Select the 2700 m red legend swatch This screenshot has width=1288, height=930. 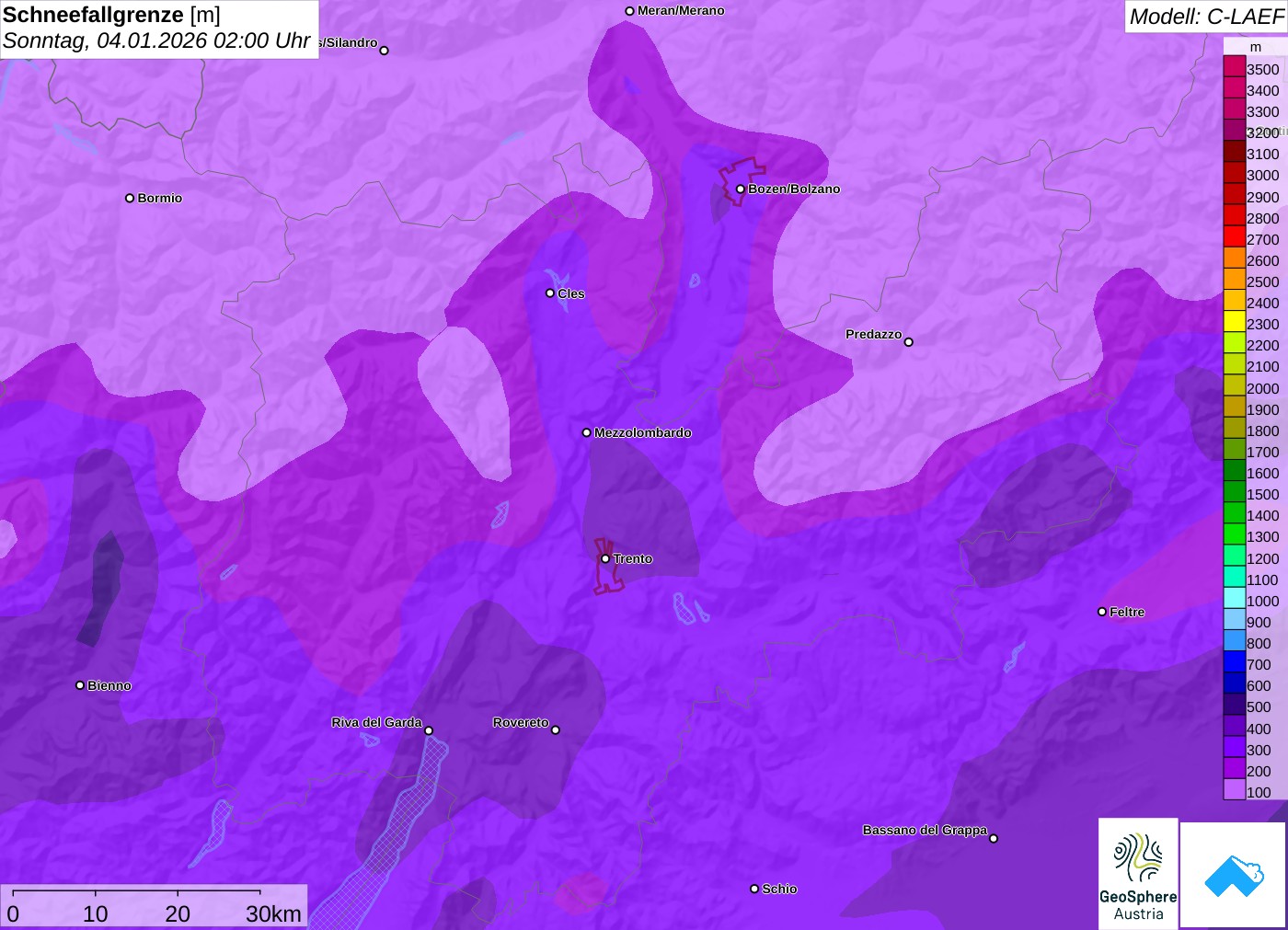(x=1234, y=236)
